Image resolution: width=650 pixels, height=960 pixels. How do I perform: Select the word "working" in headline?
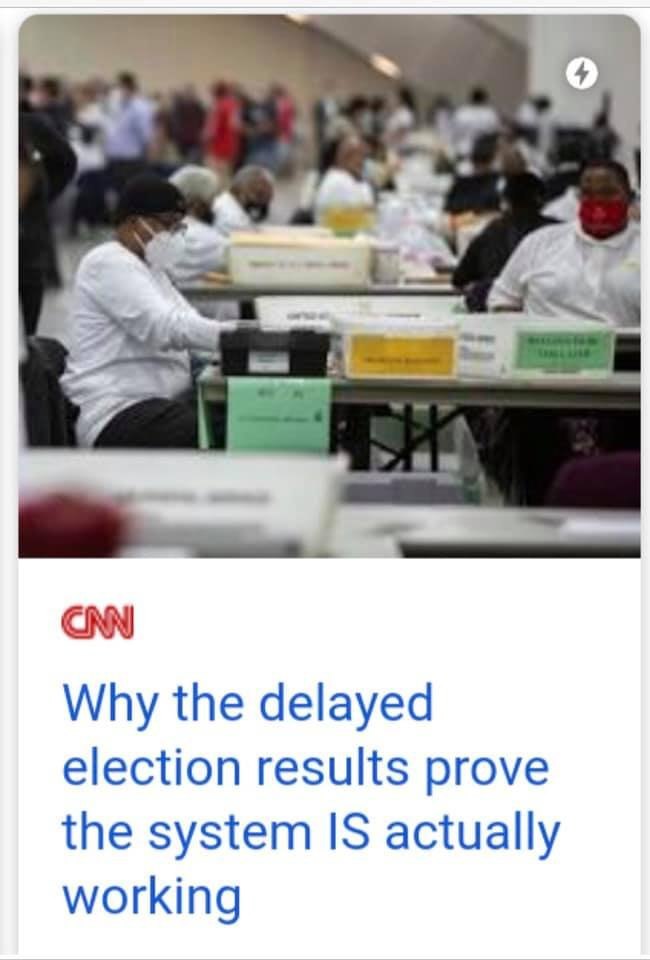[152, 899]
